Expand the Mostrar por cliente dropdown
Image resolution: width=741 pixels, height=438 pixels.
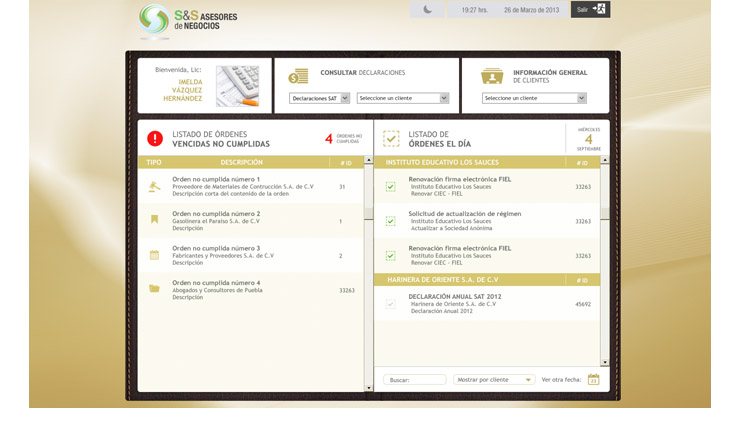click(494, 380)
